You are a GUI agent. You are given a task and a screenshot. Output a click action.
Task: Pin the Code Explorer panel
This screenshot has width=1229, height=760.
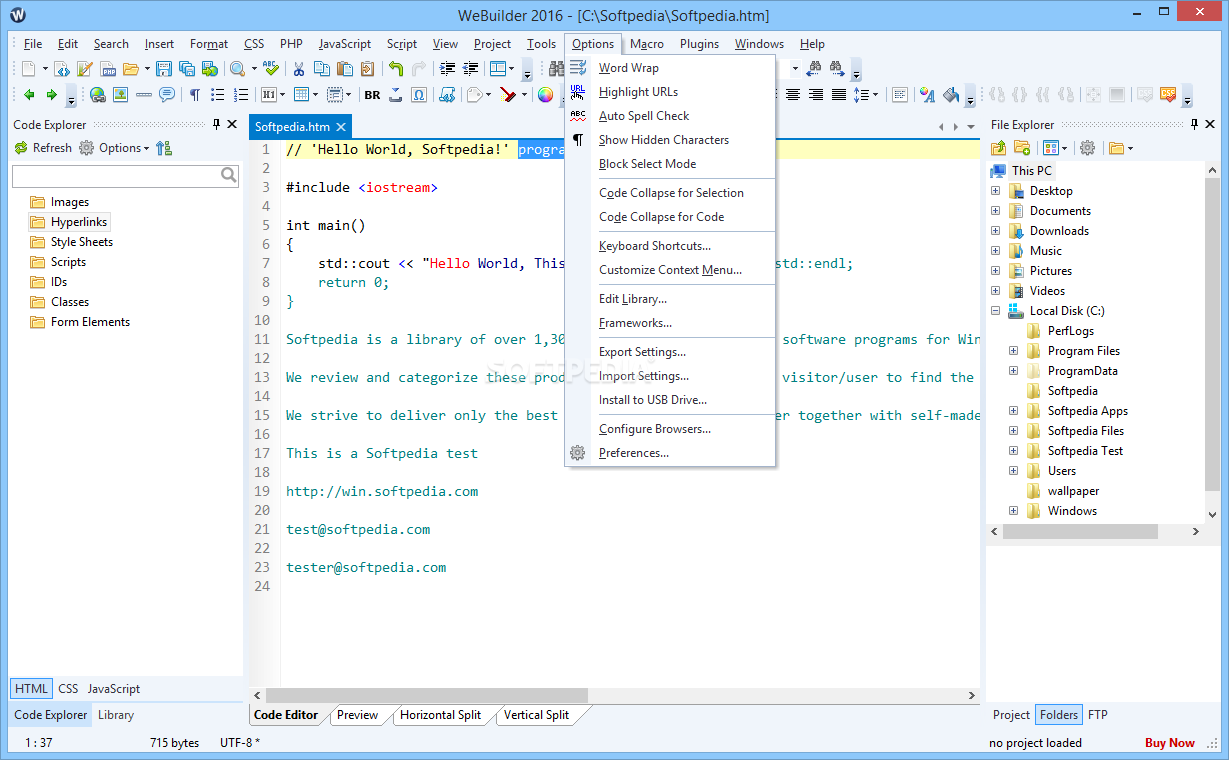(217, 124)
